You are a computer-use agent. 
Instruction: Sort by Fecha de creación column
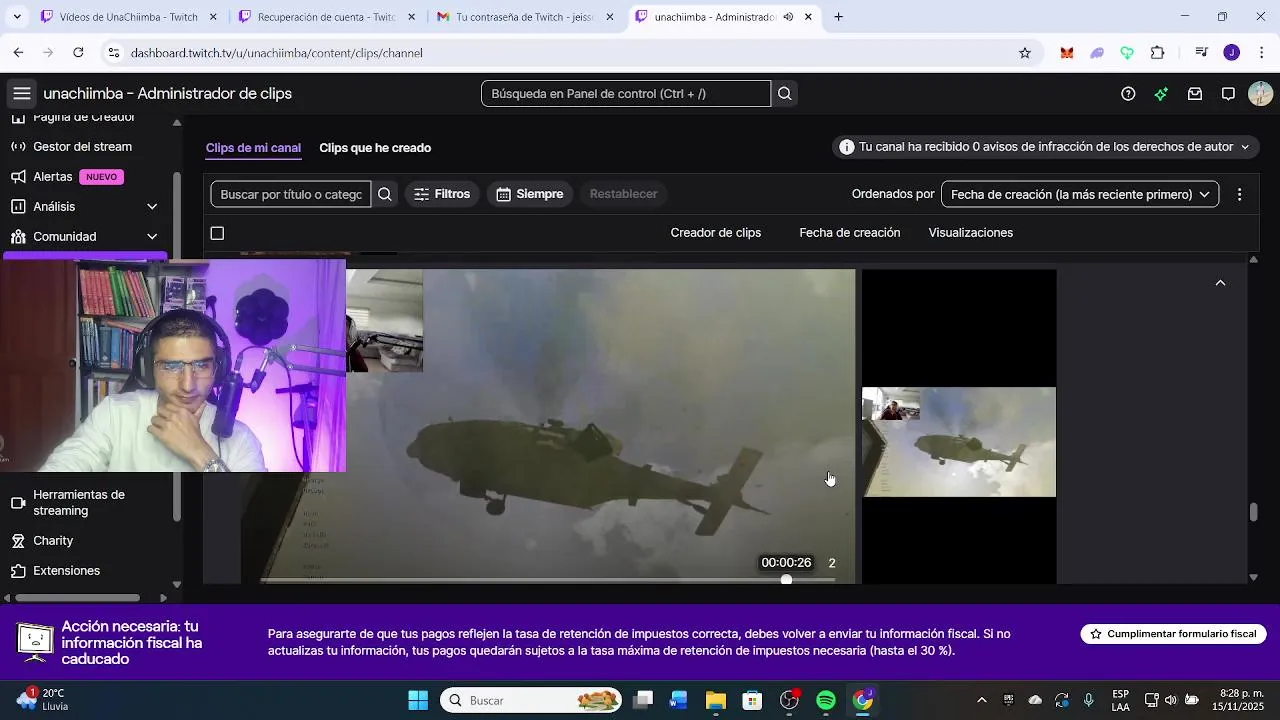tap(850, 233)
